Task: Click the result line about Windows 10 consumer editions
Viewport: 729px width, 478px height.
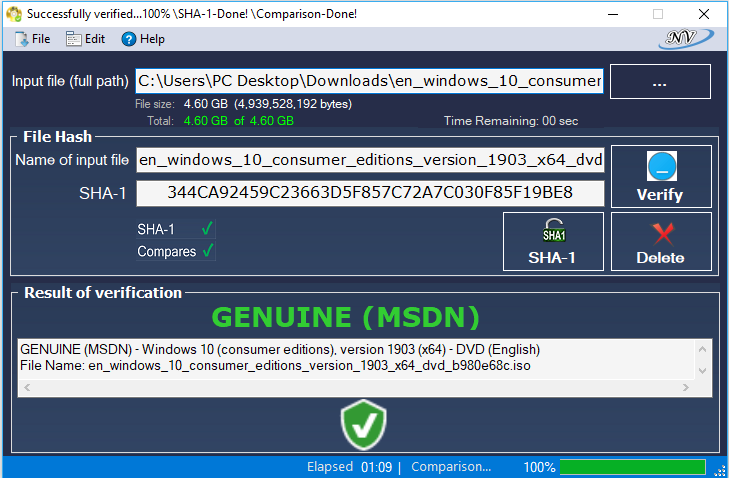Action: (280, 349)
